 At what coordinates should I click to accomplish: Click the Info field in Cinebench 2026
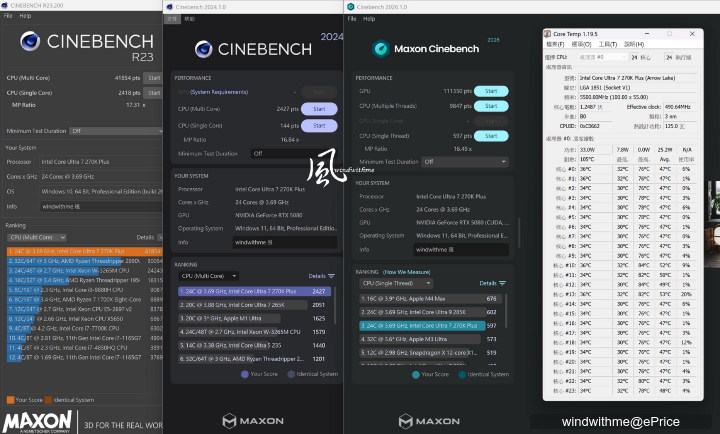461,250
